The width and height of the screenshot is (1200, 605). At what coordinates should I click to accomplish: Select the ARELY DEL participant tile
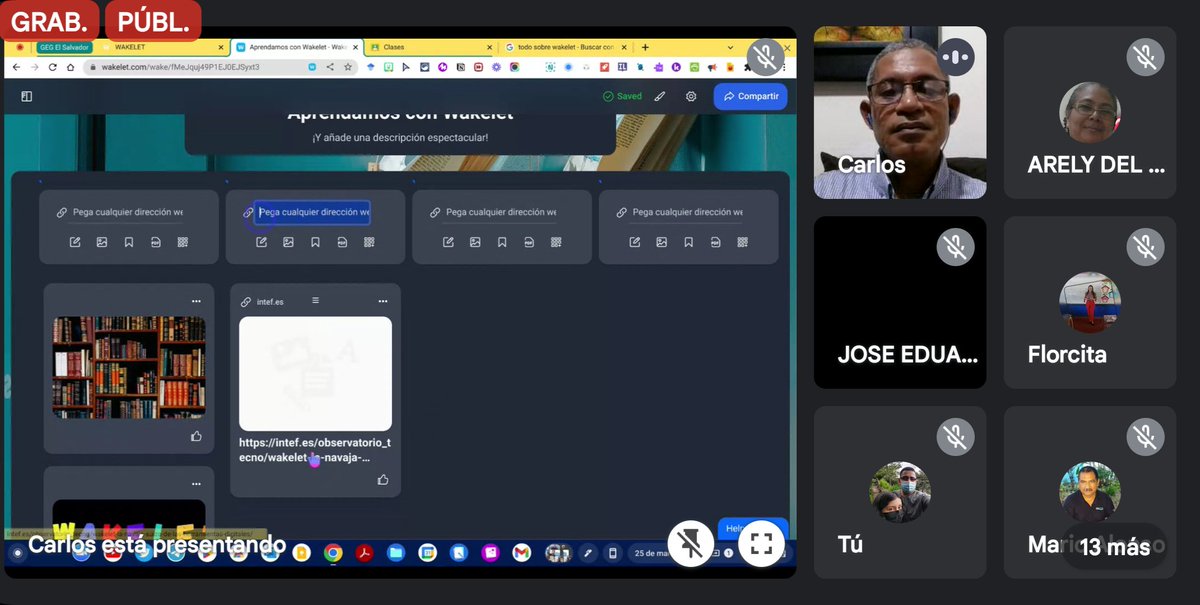click(x=1090, y=112)
